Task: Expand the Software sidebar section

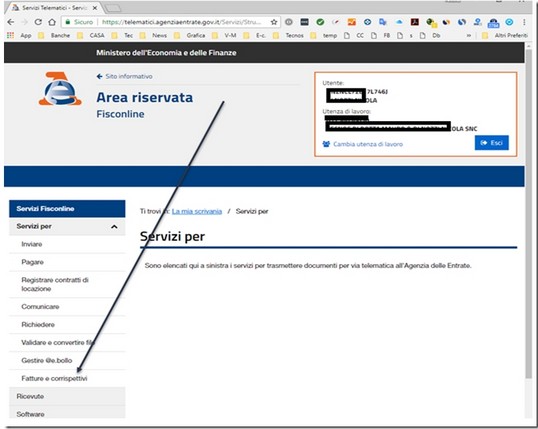Action: 67,414
